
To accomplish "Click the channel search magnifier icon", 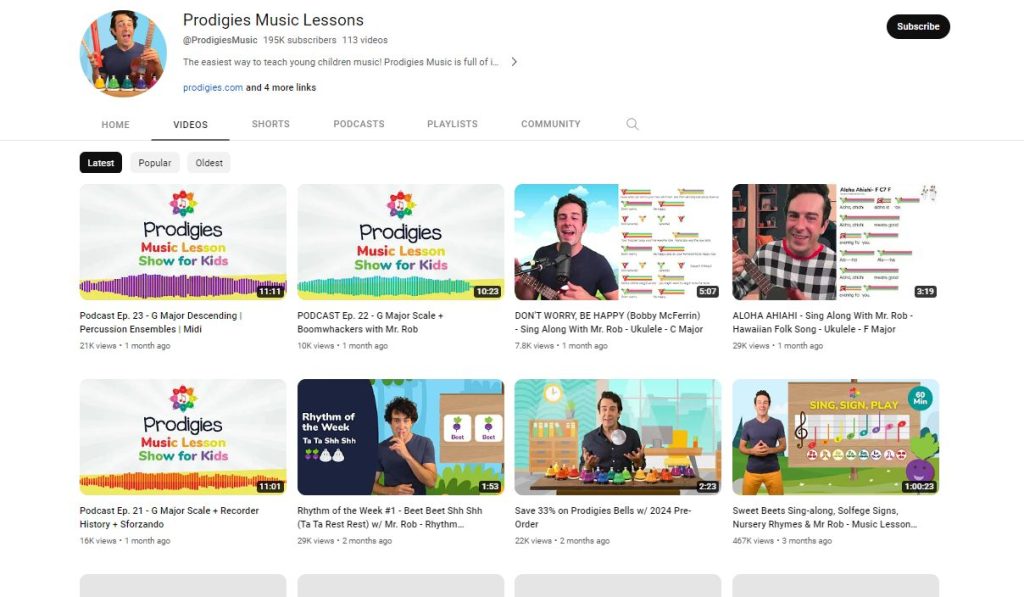I will tap(632, 124).
